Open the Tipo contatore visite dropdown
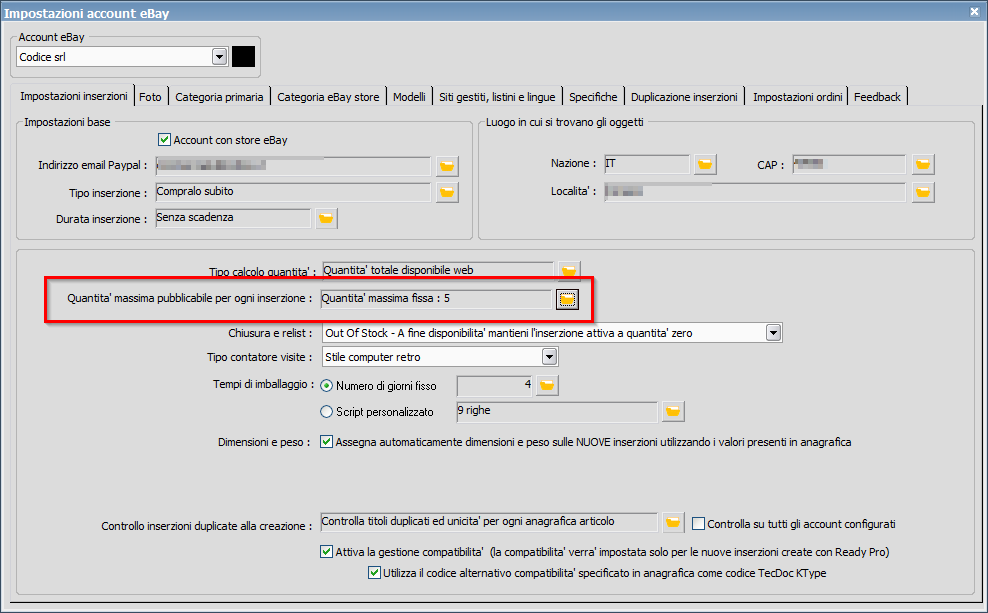Screen dimensions: 988x613 coord(549,357)
